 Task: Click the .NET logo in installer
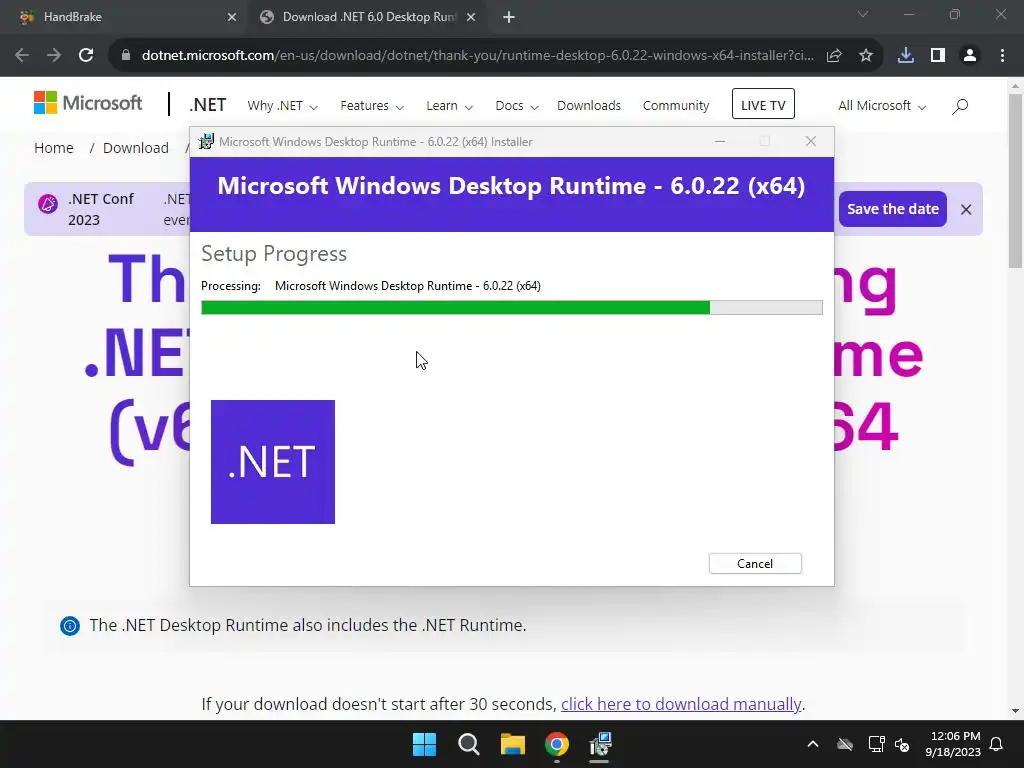coord(273,462)
